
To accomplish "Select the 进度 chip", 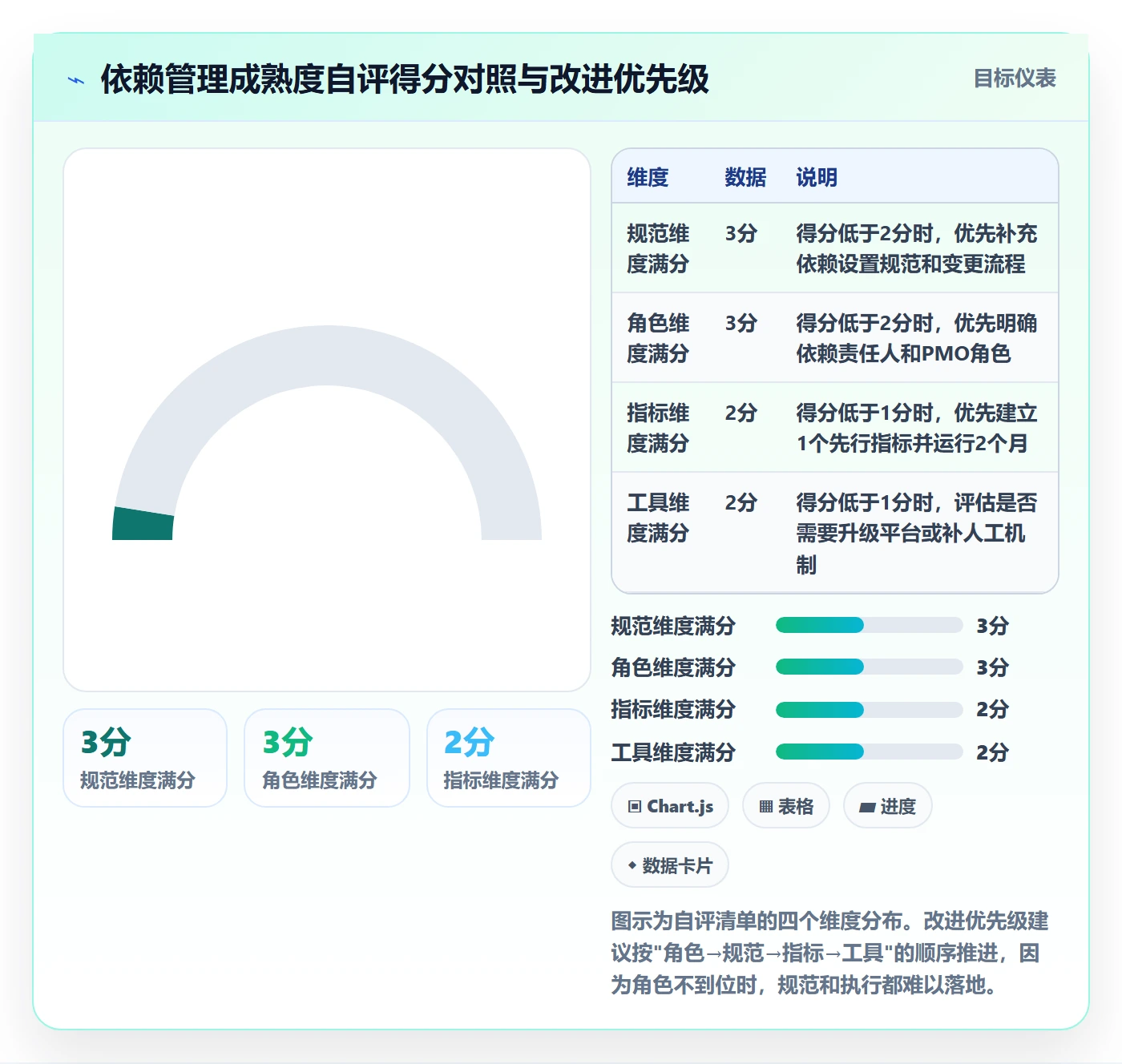I will (887, 806).
